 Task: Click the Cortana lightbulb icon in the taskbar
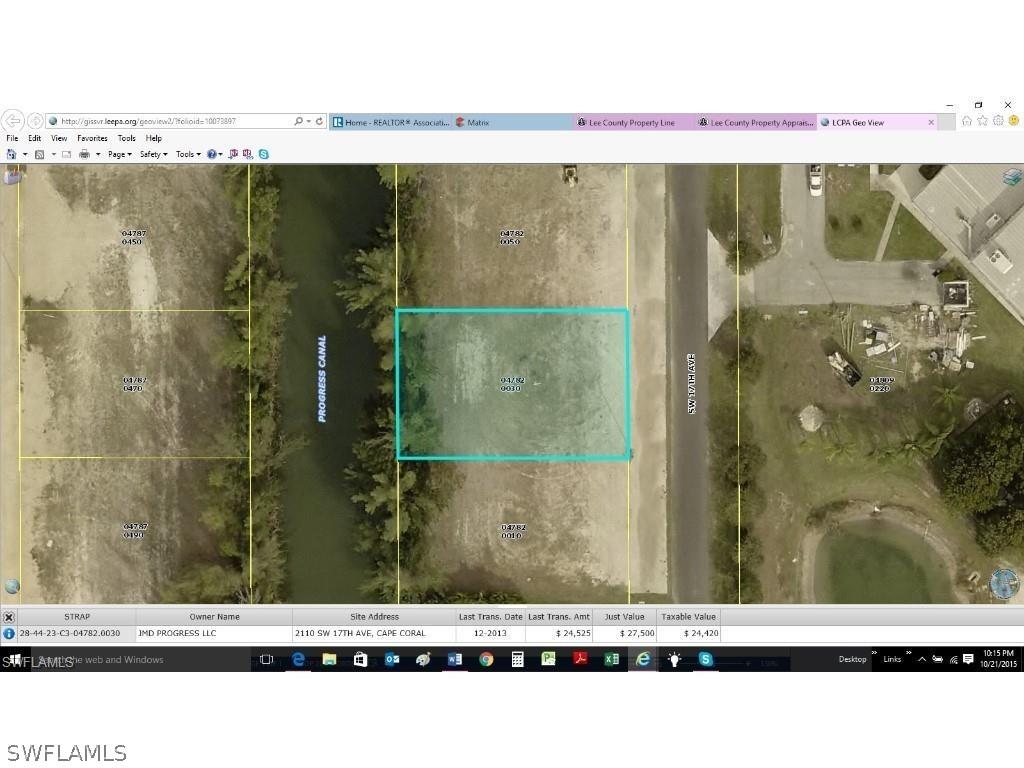click(674, 659)
